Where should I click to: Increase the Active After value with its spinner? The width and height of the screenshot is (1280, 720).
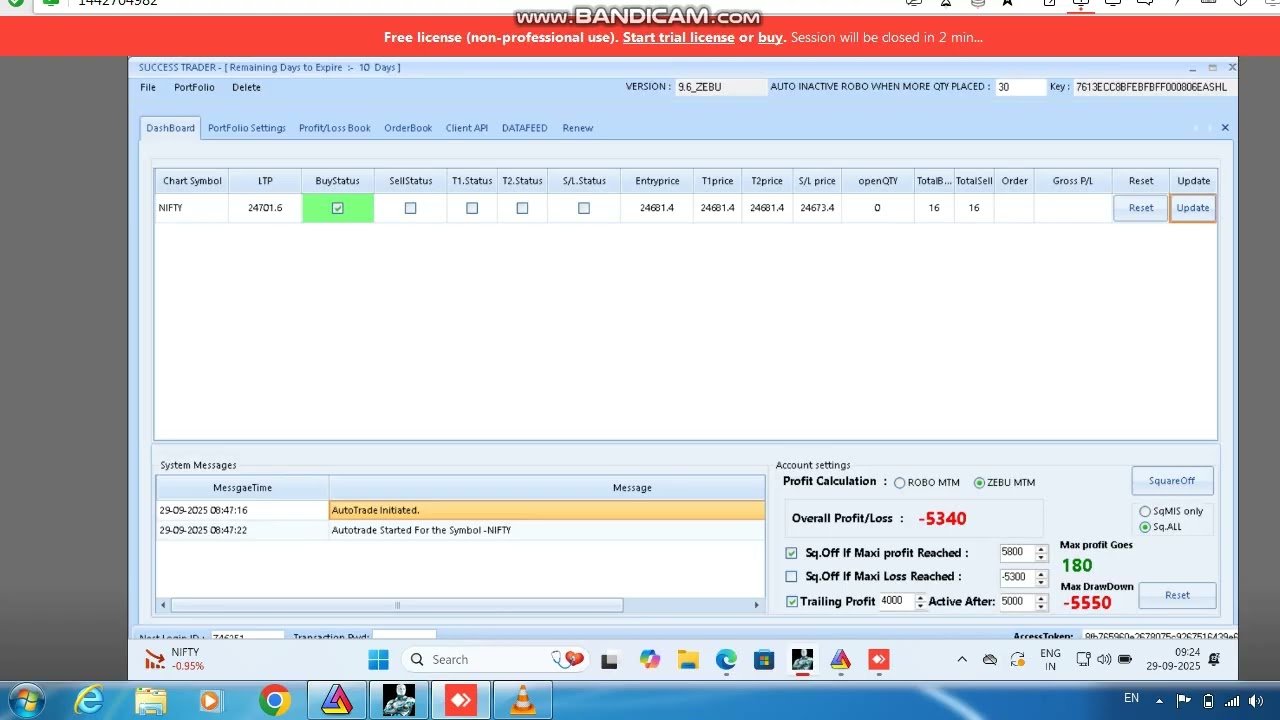coord(1040,597)
